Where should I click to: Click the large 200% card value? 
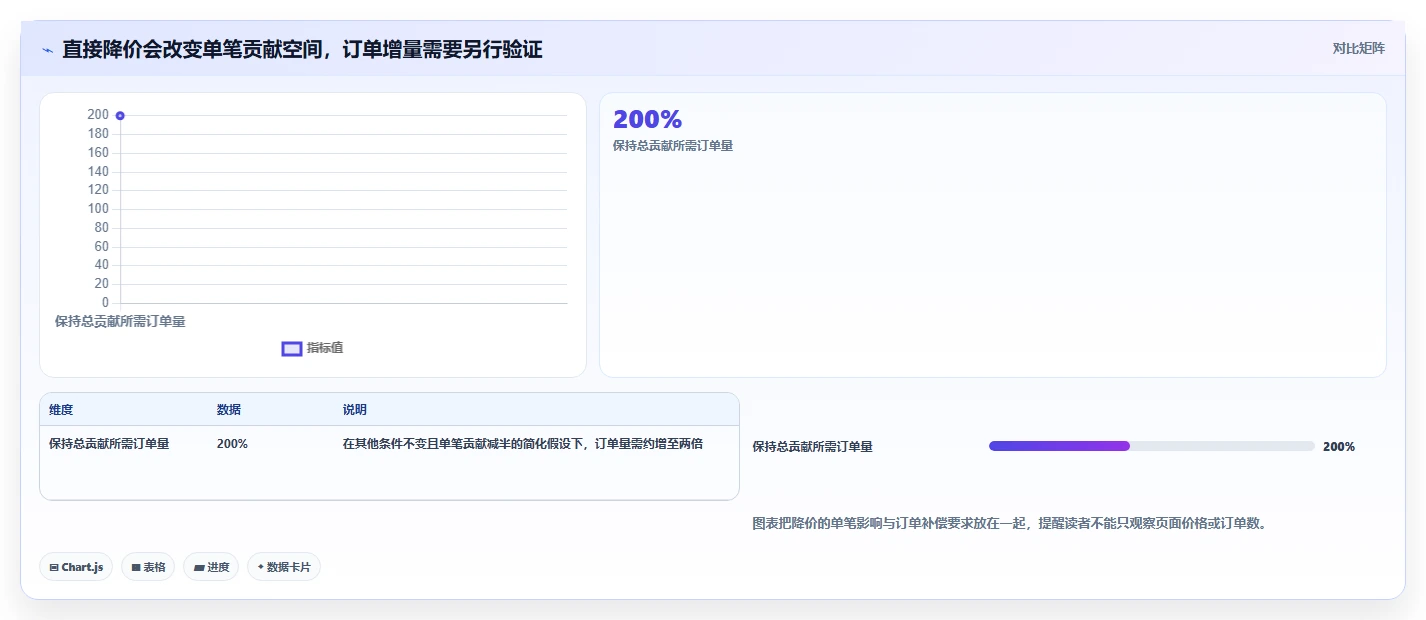pyautogui.click(x=647, y=119)
